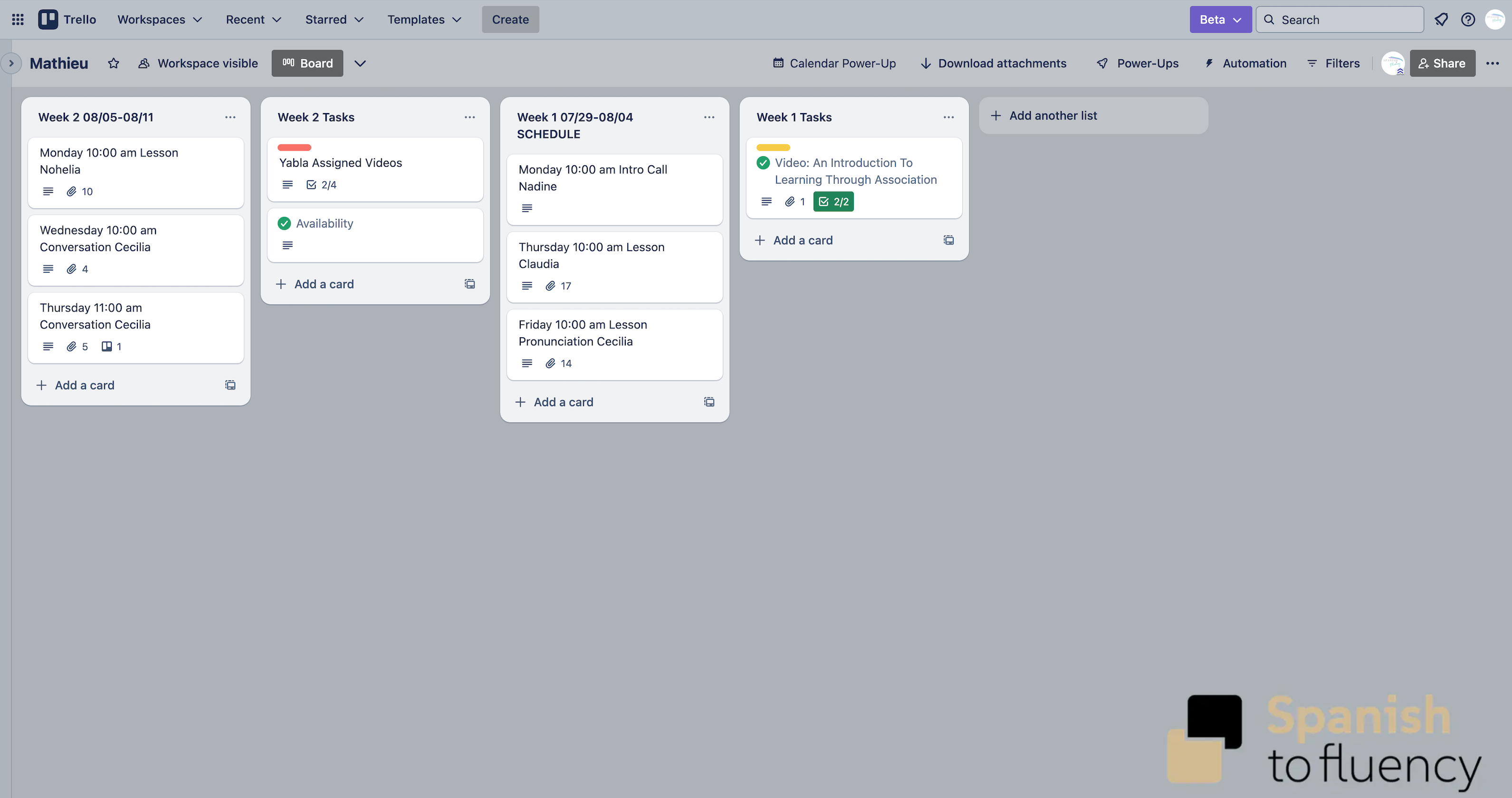Click the board member avatar beside Share

tap(1393, 63)
